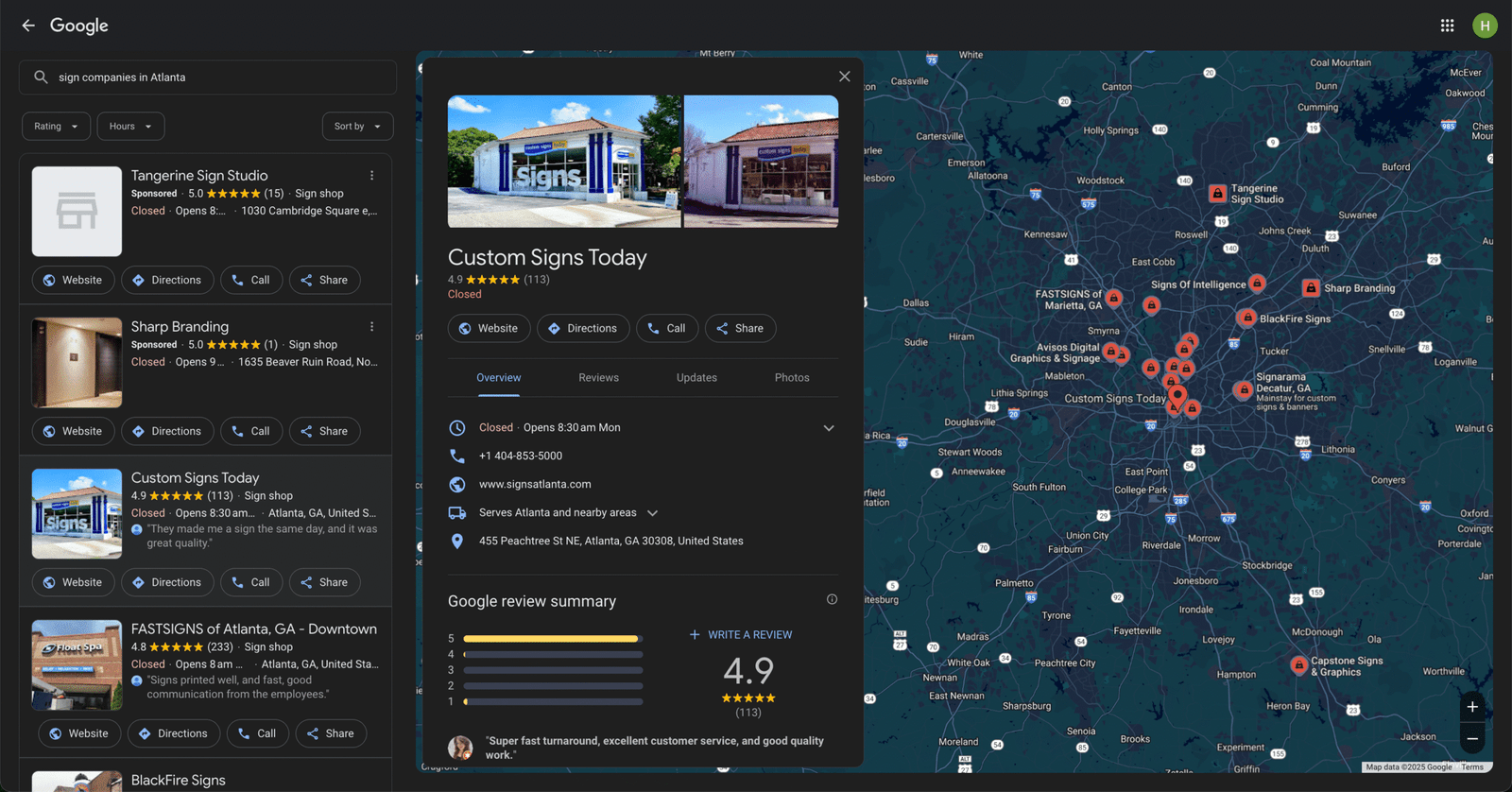1512x792 pixels.
Task: Click the search field with sign companies query
Action: [208, 77]
